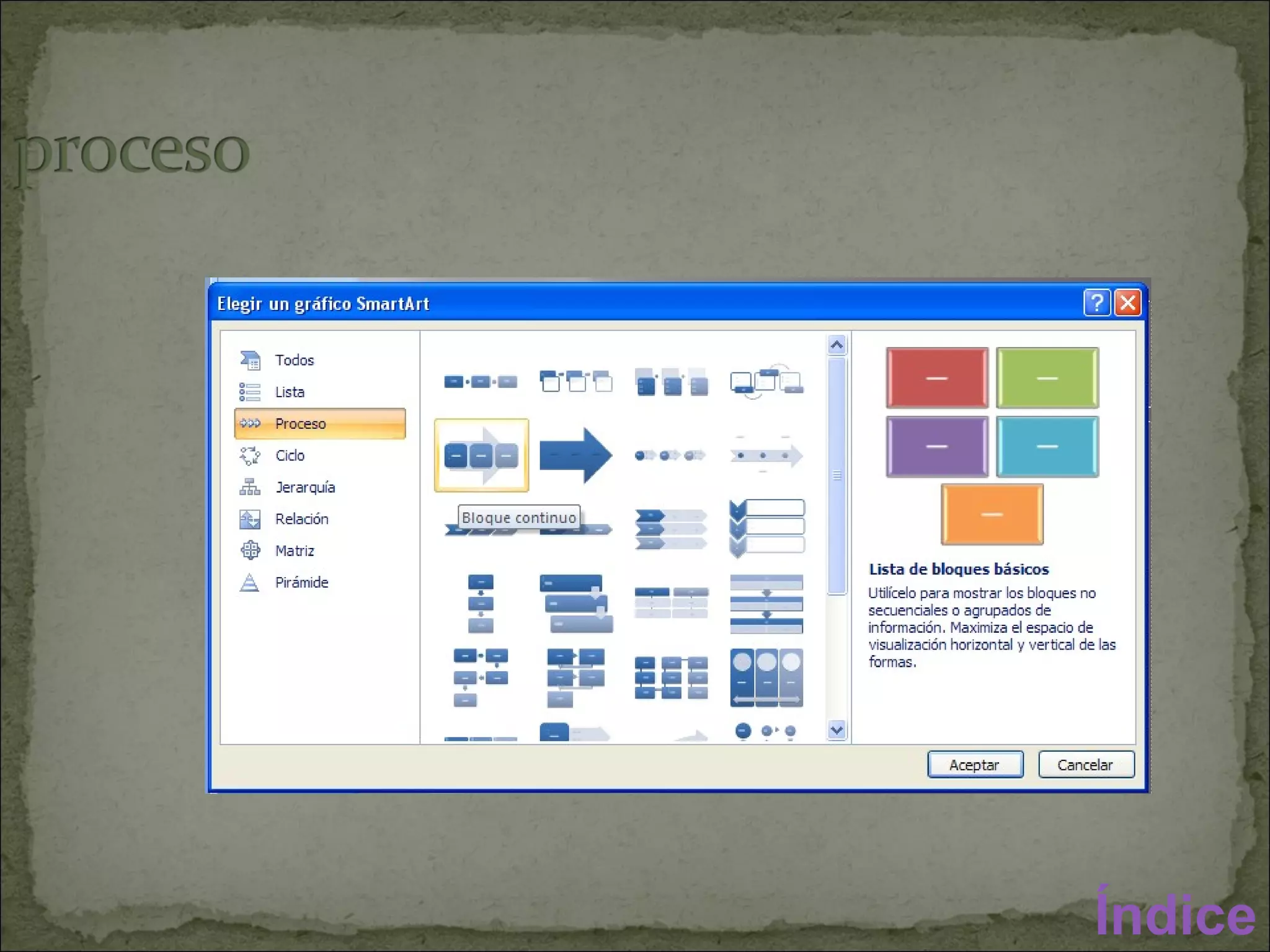Open the Jerarquía category
This screenshot has height=952, width=1270.
[305, 487]
